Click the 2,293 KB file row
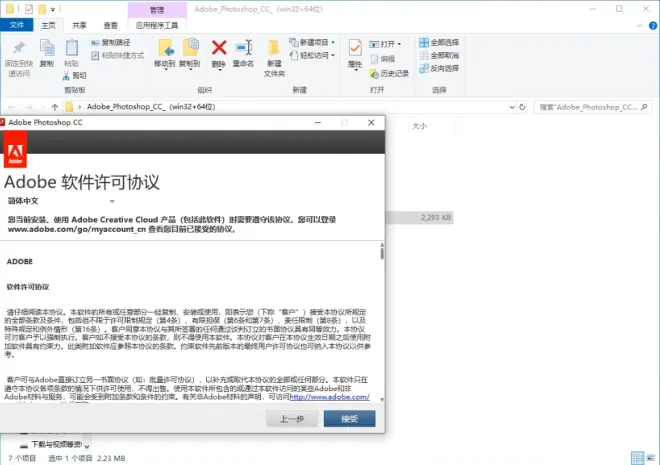The image size is (660, 465). (419, 218)
